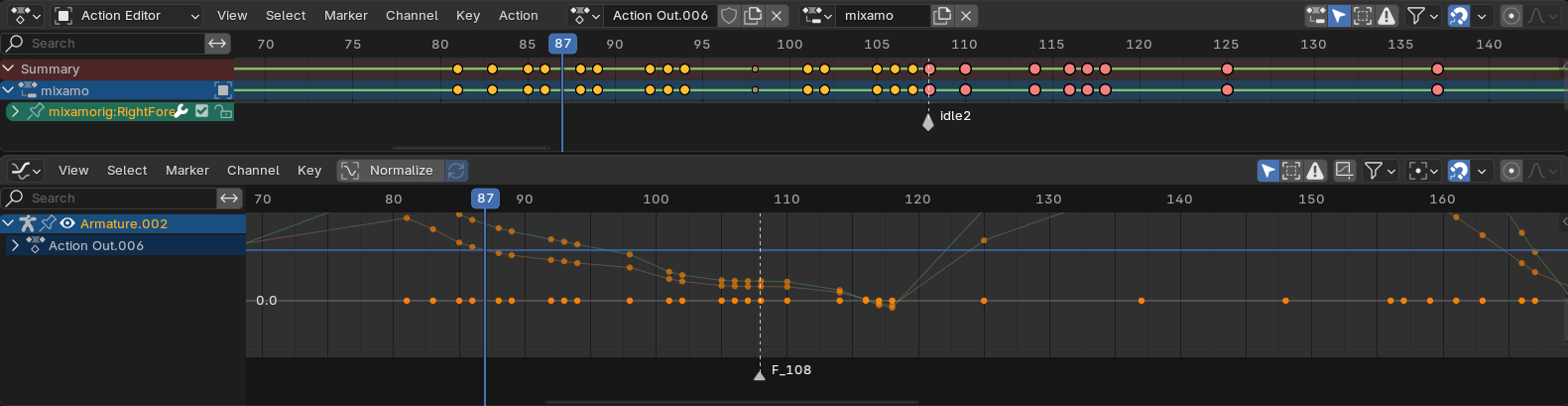This screenshot has height=406, width=1568.
Task: Open Select menu in Graph Editor
Action: coord(127,170)
